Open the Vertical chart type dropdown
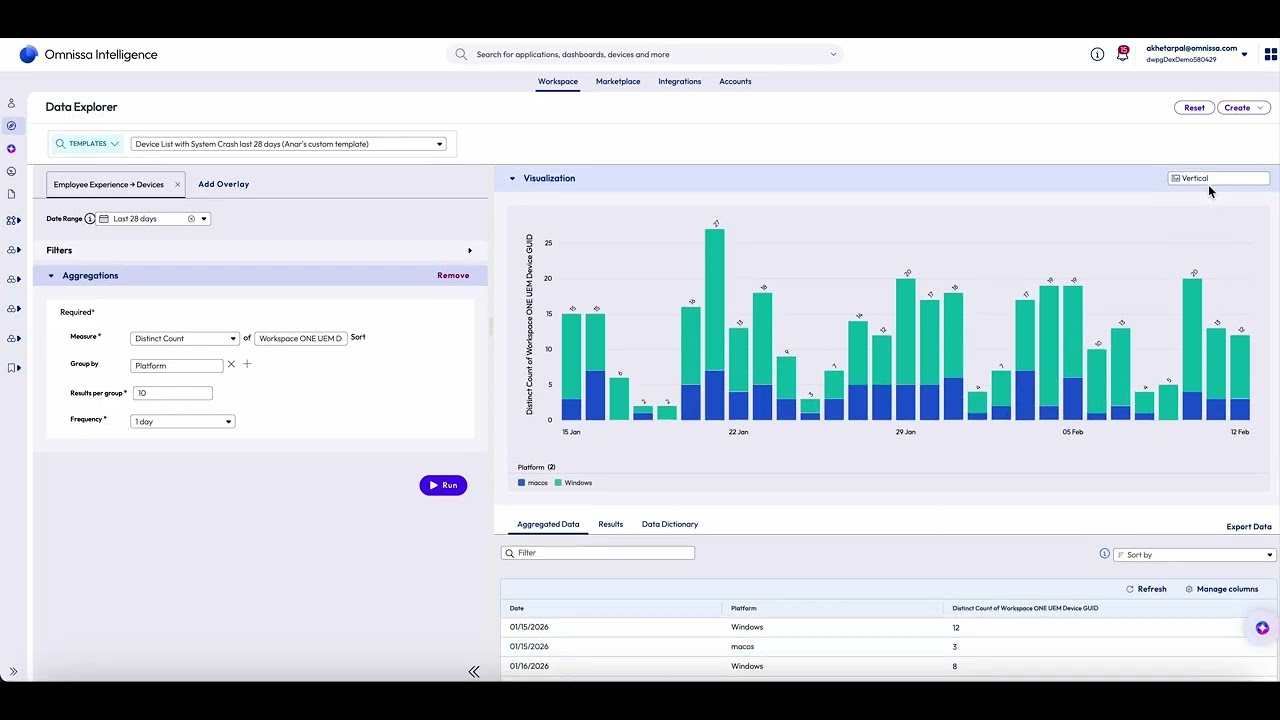This screenshot has height=720, width=1280. 1219,179
